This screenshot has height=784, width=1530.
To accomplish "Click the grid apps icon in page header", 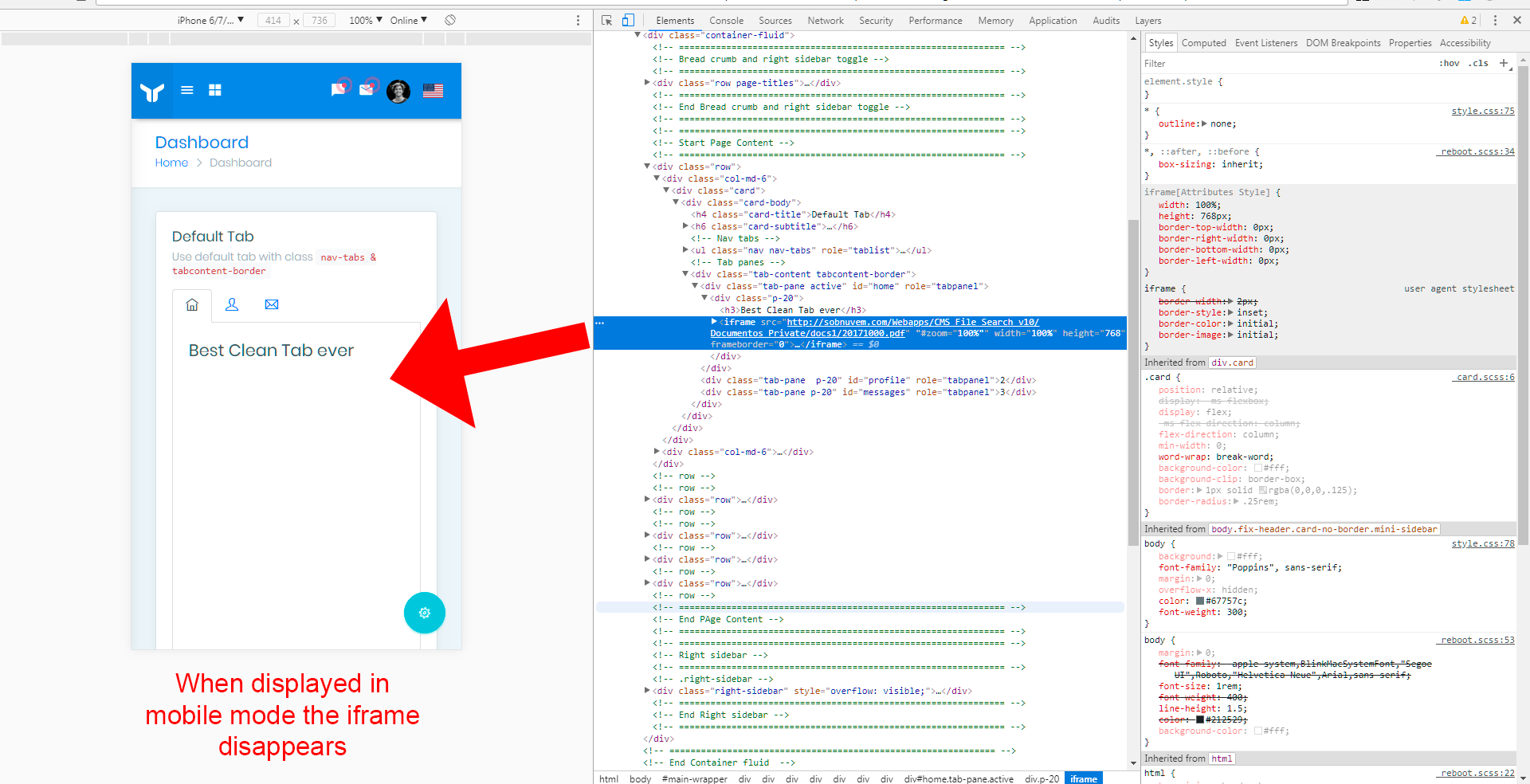I will (215, 90).
